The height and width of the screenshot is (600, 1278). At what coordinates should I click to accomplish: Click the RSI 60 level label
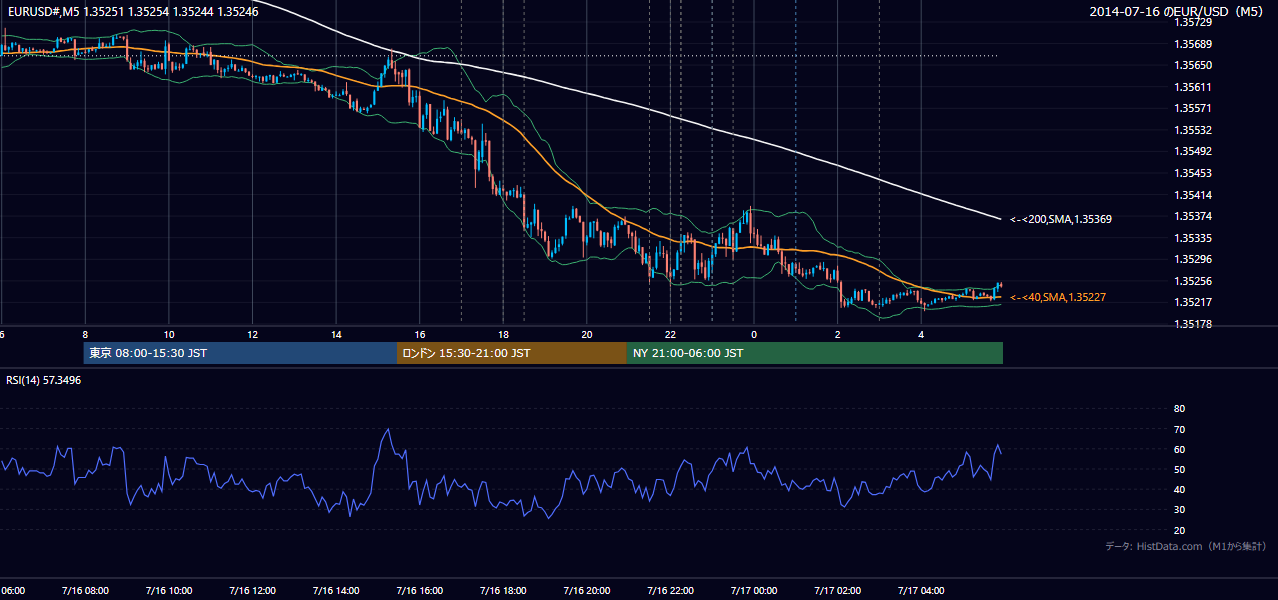pyautogui.click(x=1179, y=449)
